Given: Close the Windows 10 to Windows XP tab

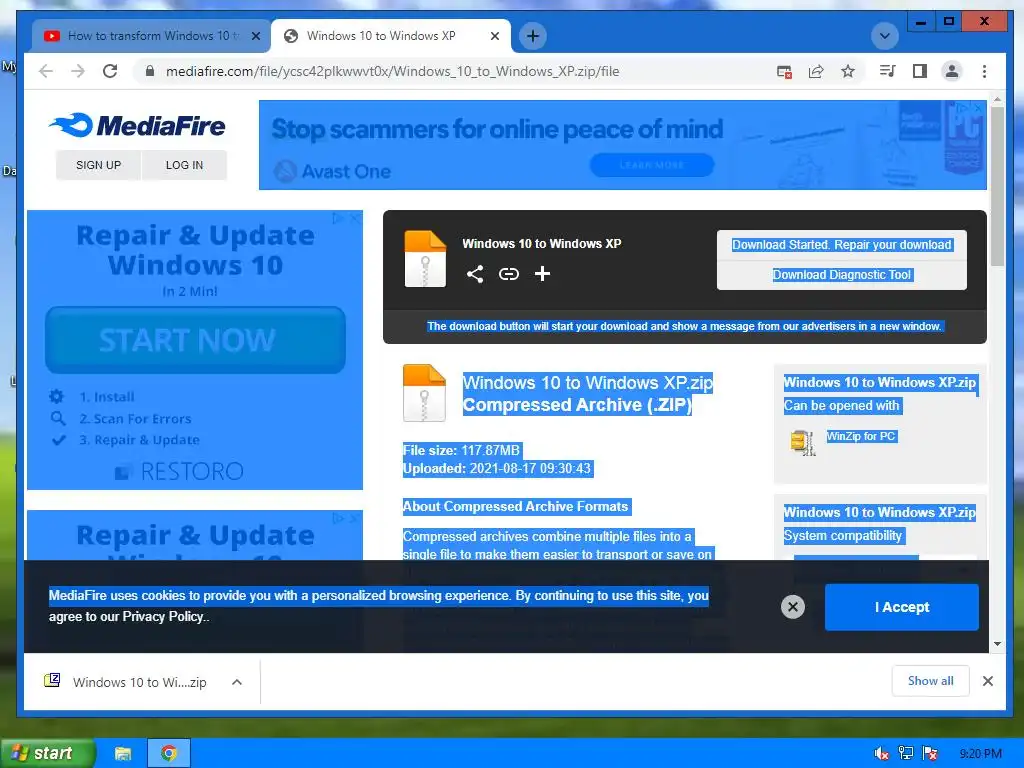Looking at the screenshot, I should [x=495, y=36].
